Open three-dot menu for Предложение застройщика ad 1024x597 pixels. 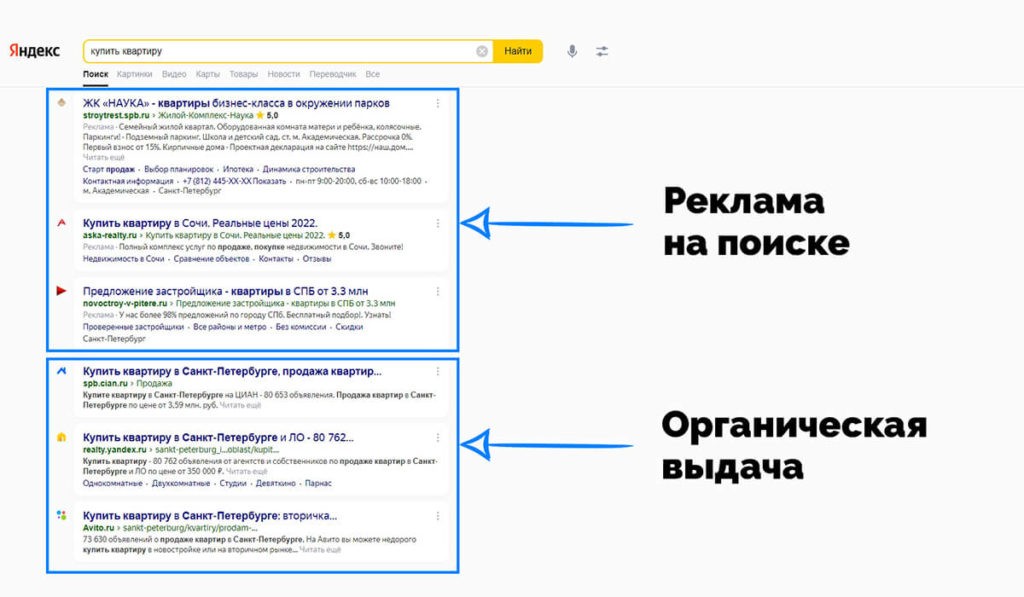click(x=438, y=291)
